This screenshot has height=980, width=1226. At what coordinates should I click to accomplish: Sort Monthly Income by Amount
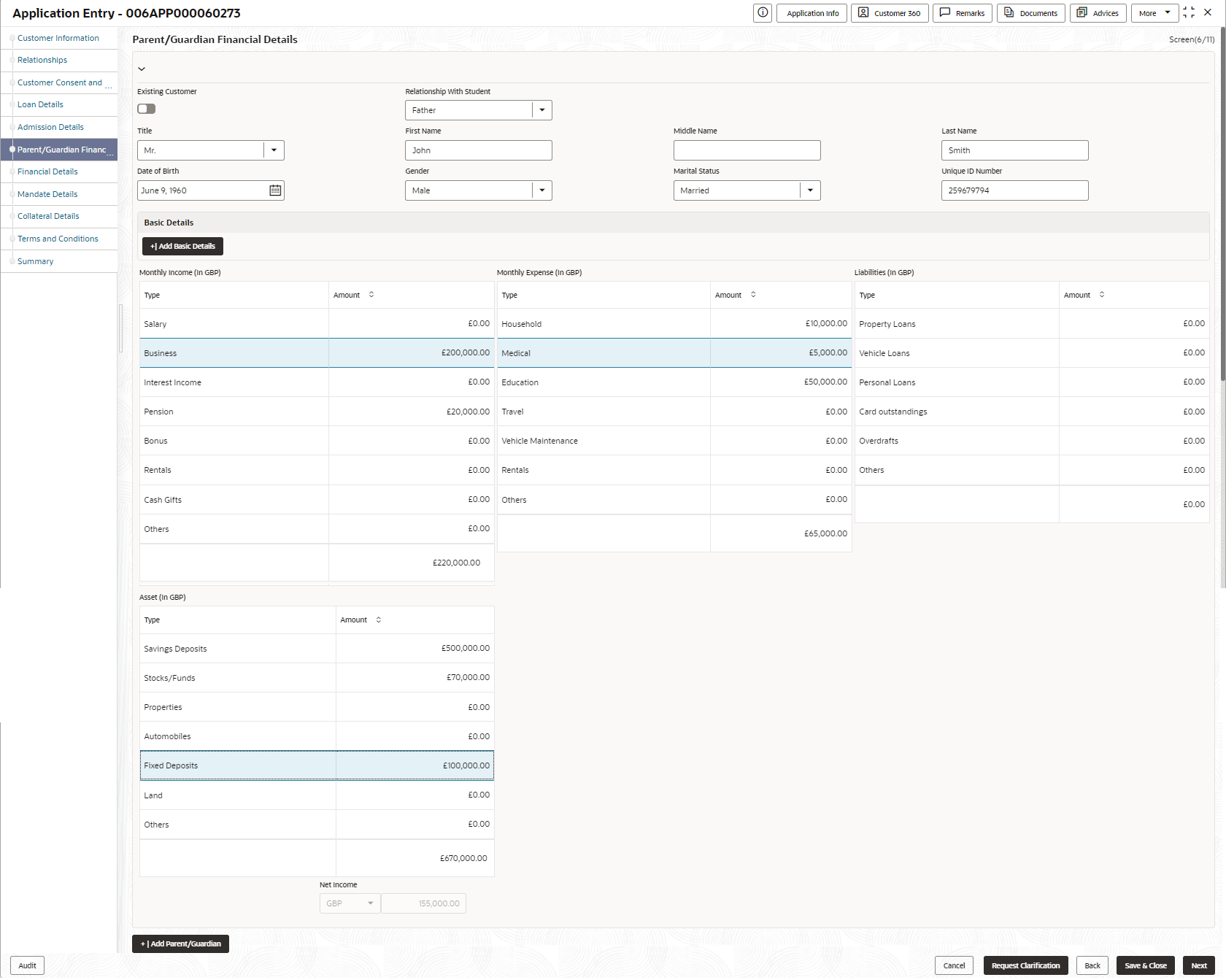tap(371, 295)
